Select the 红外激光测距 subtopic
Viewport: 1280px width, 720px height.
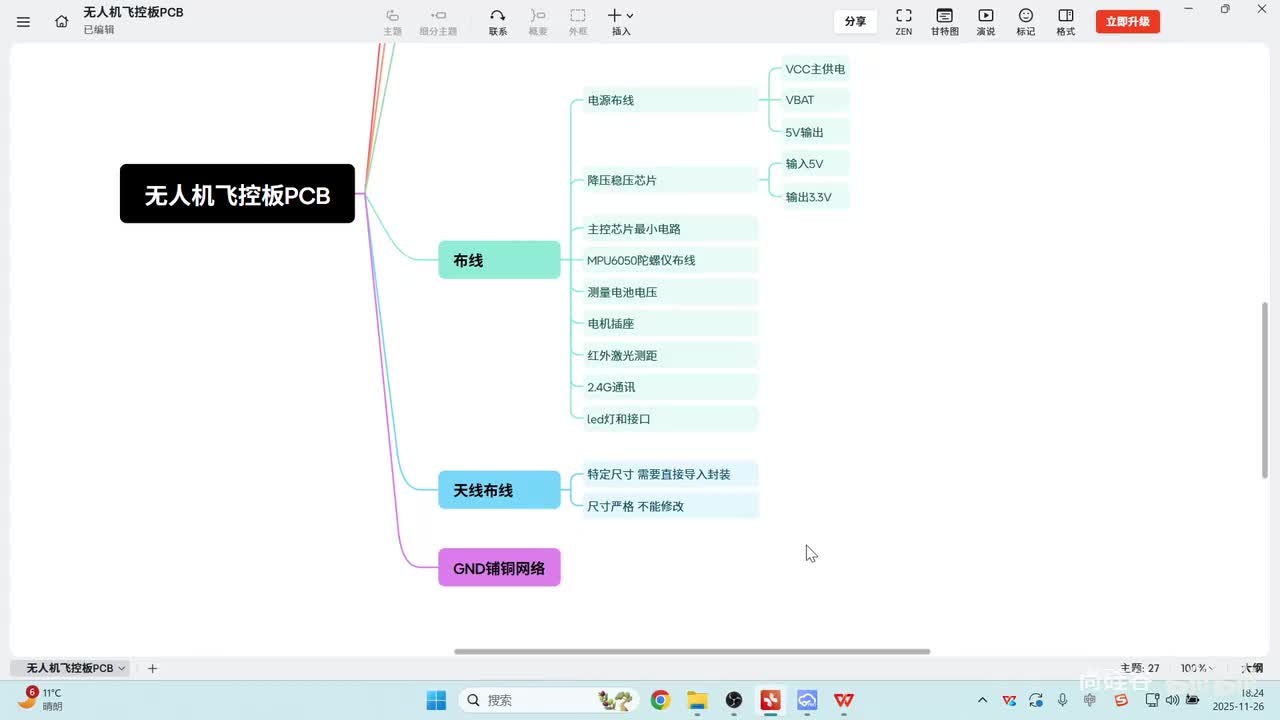670,355
